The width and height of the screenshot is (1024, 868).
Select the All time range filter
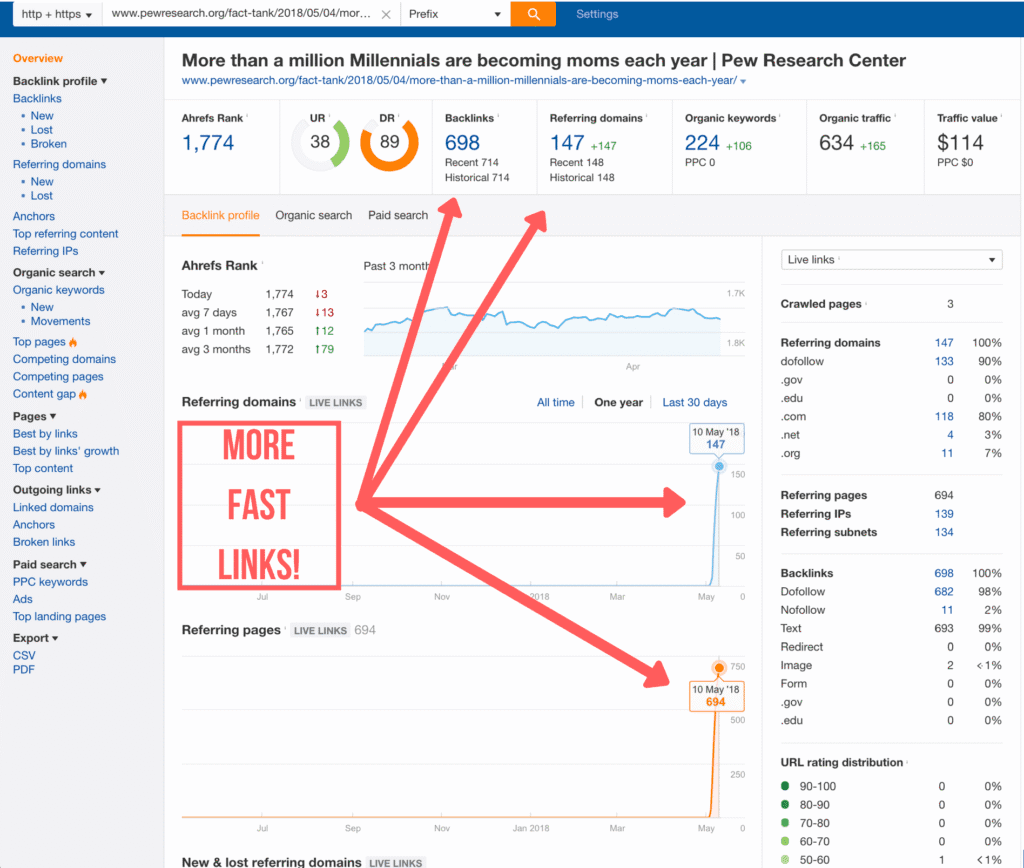pyautogui.click(x=555, y=401)
